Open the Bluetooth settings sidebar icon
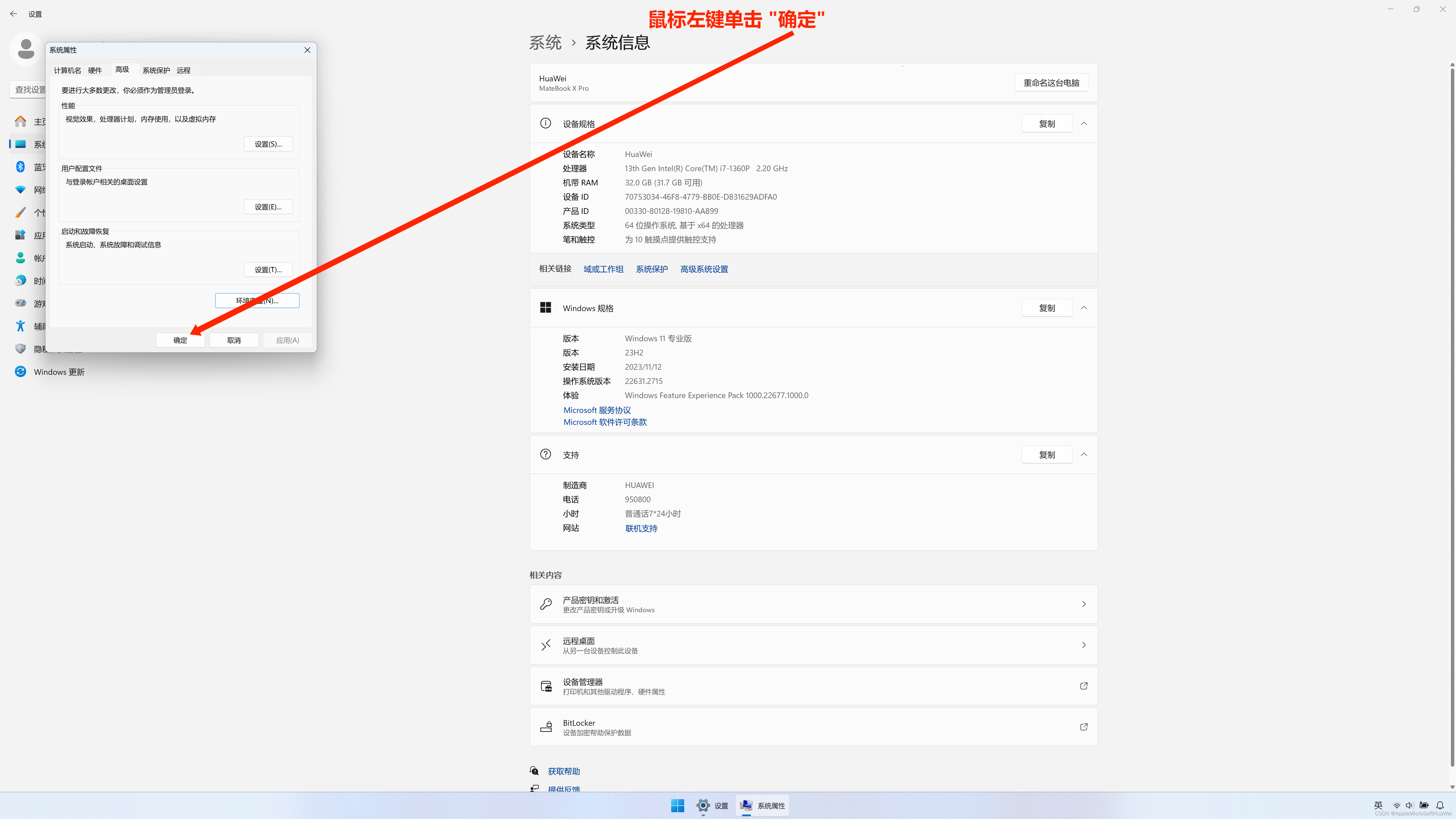The width and height of the screenshot is (1456, 819). (x=20, y=166)
